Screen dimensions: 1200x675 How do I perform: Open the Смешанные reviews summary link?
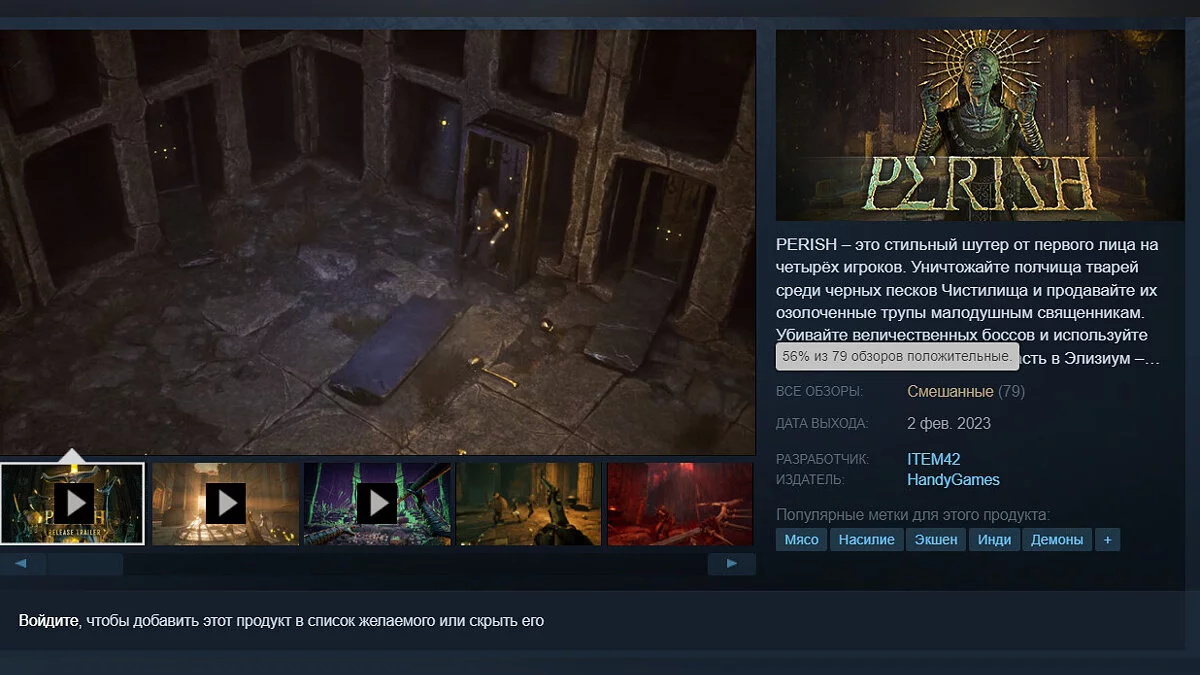pyautogui.click(x=950, y=391)
